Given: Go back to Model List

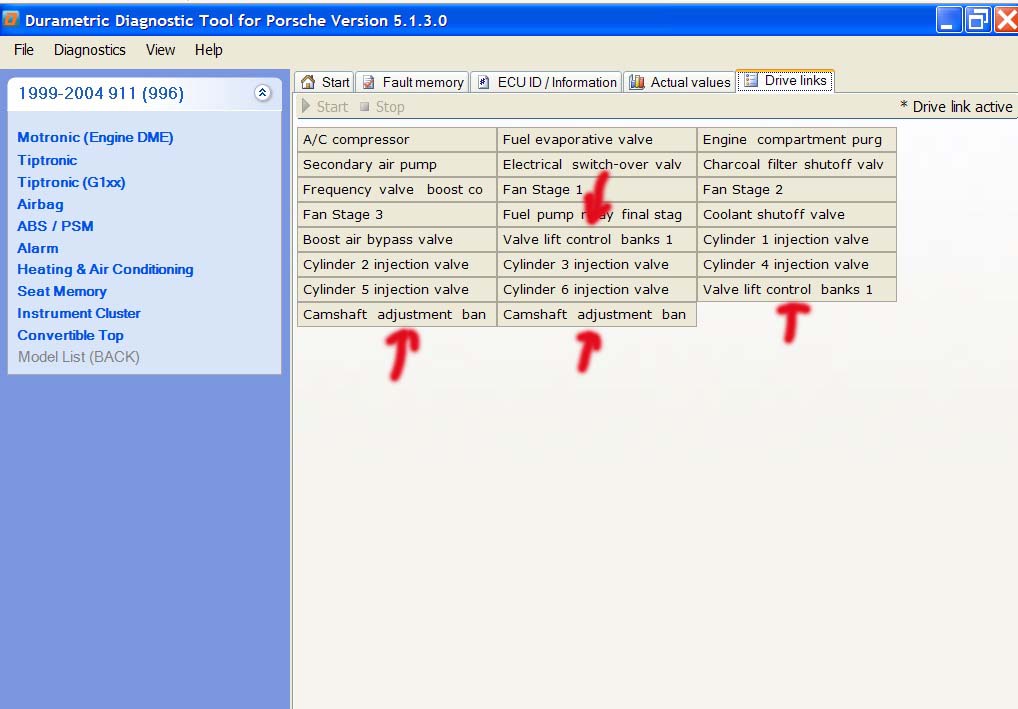Looking at the screenshot, I should click(79, 357).
